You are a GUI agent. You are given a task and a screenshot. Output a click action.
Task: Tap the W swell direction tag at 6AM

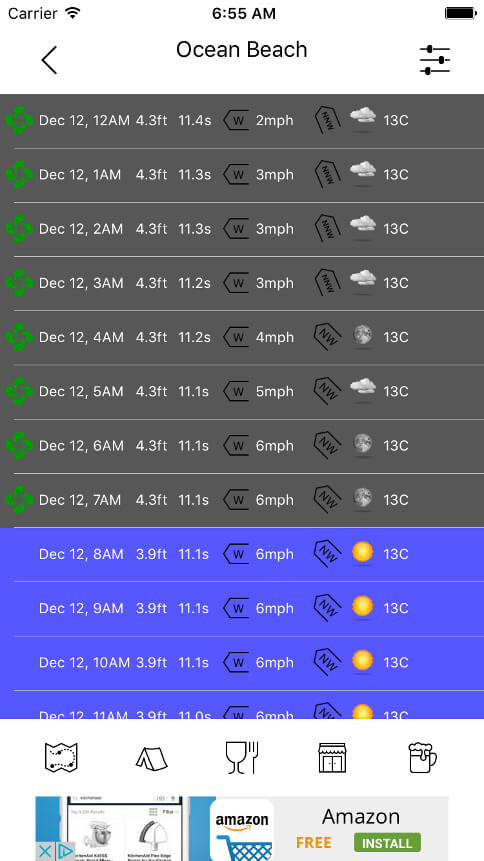236,446
